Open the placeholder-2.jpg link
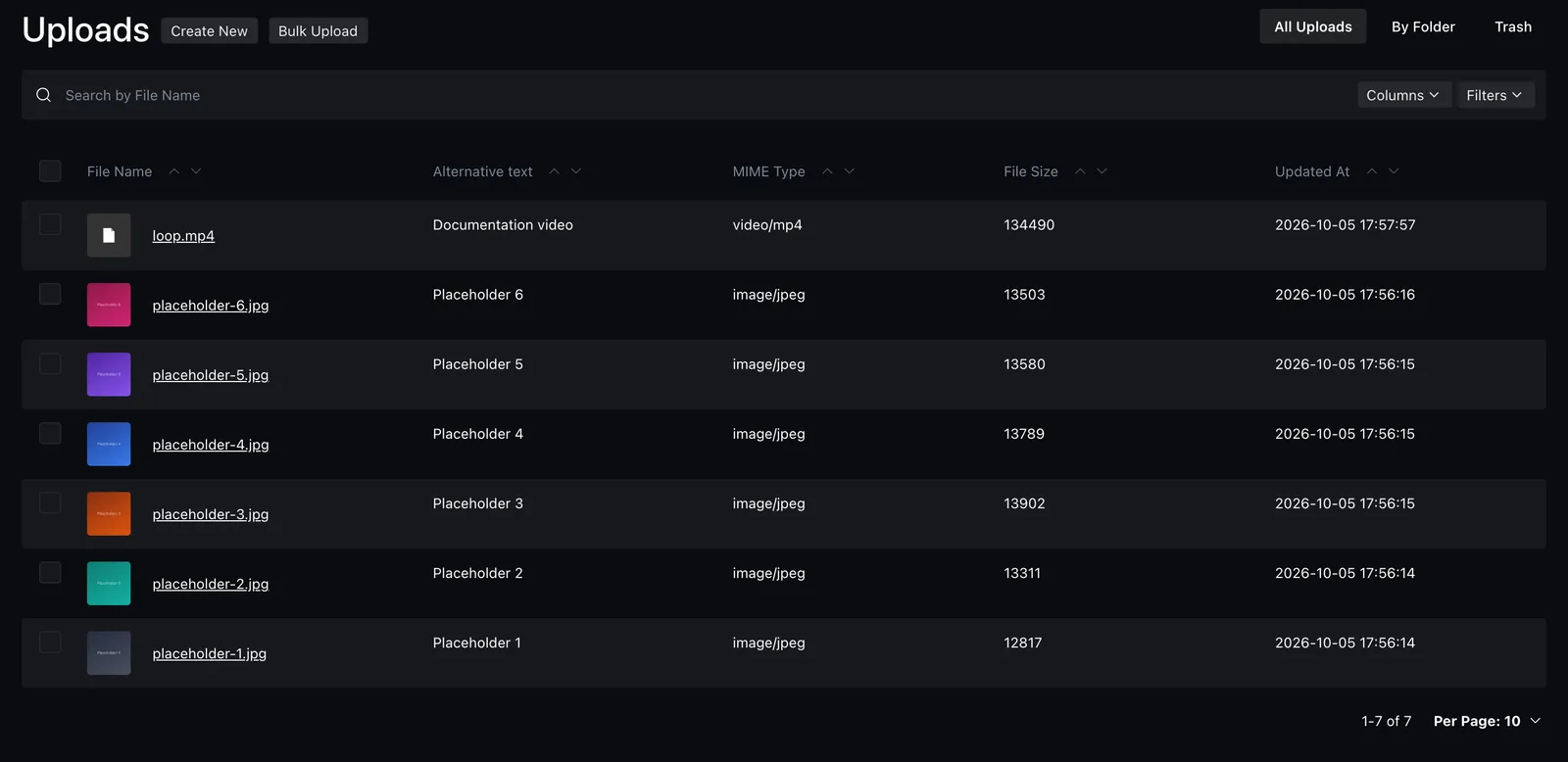This screenshot has height=762, width=1568. tap(211, 584)
